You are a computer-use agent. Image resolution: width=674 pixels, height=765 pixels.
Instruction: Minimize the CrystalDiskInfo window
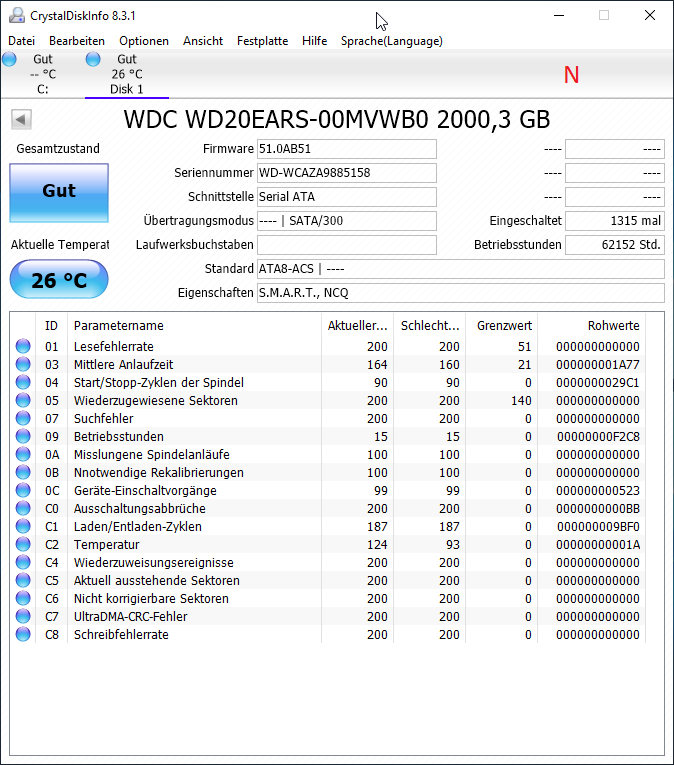point(559,16)
